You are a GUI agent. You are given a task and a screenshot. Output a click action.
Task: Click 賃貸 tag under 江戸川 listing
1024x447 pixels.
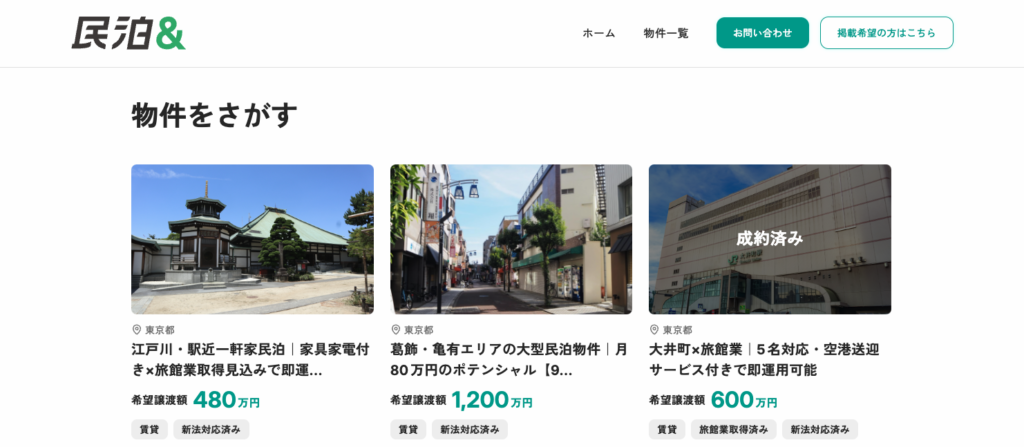pyautogui.click(x=150, y=429)
